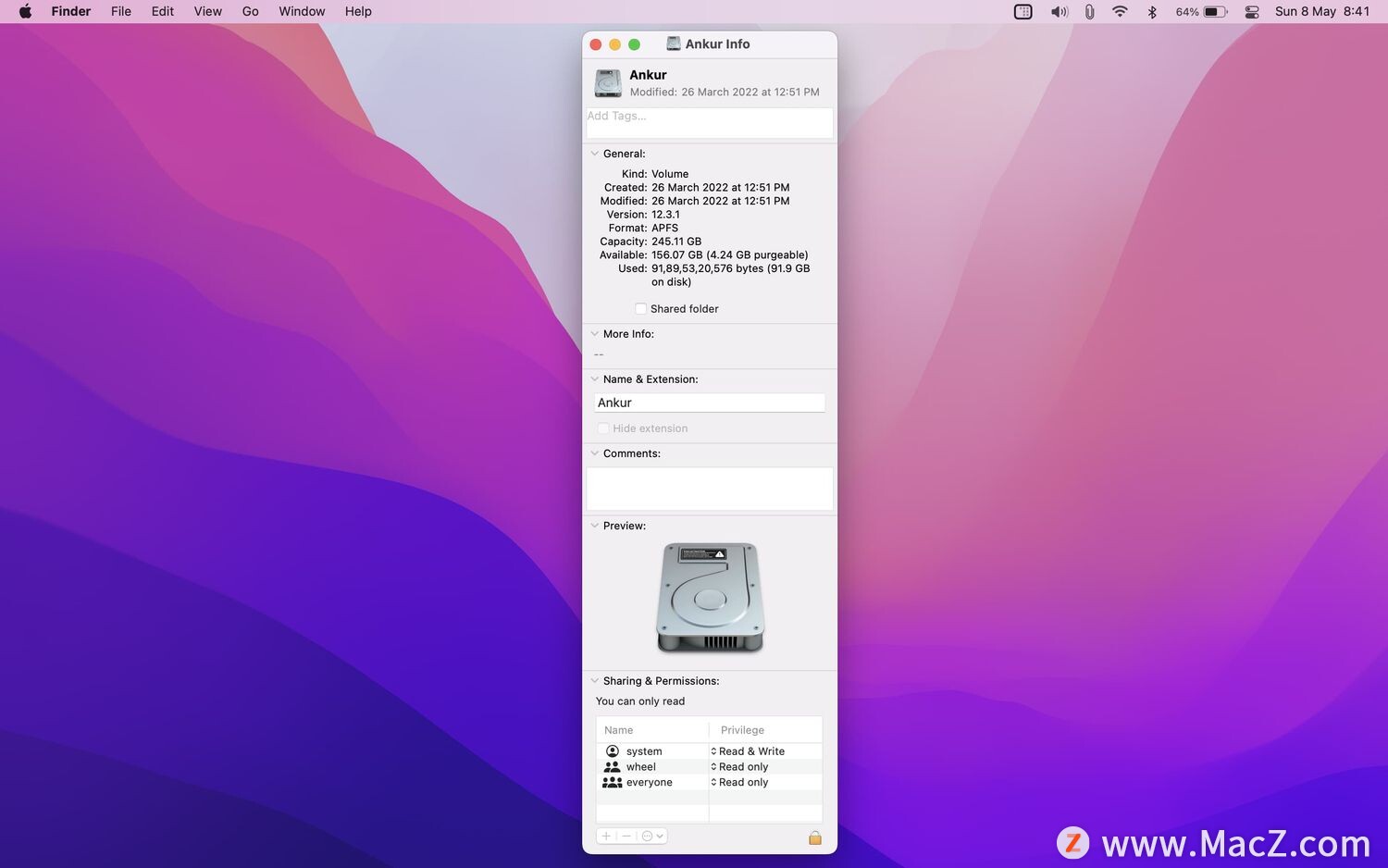Click the Ankur name text field
The height and width of the screenshot is (868, 1388).
coord(710,403)
